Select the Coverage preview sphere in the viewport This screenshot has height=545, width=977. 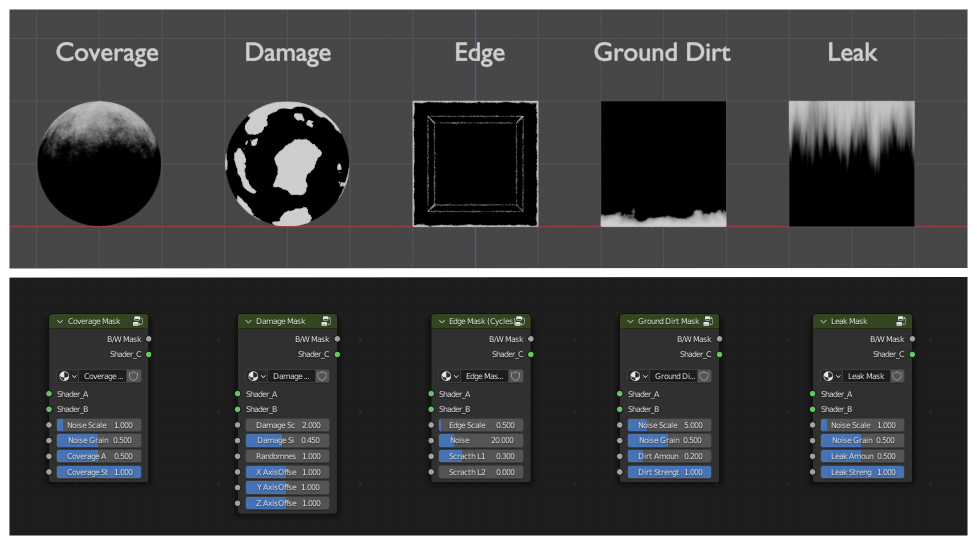pos(99,163)
